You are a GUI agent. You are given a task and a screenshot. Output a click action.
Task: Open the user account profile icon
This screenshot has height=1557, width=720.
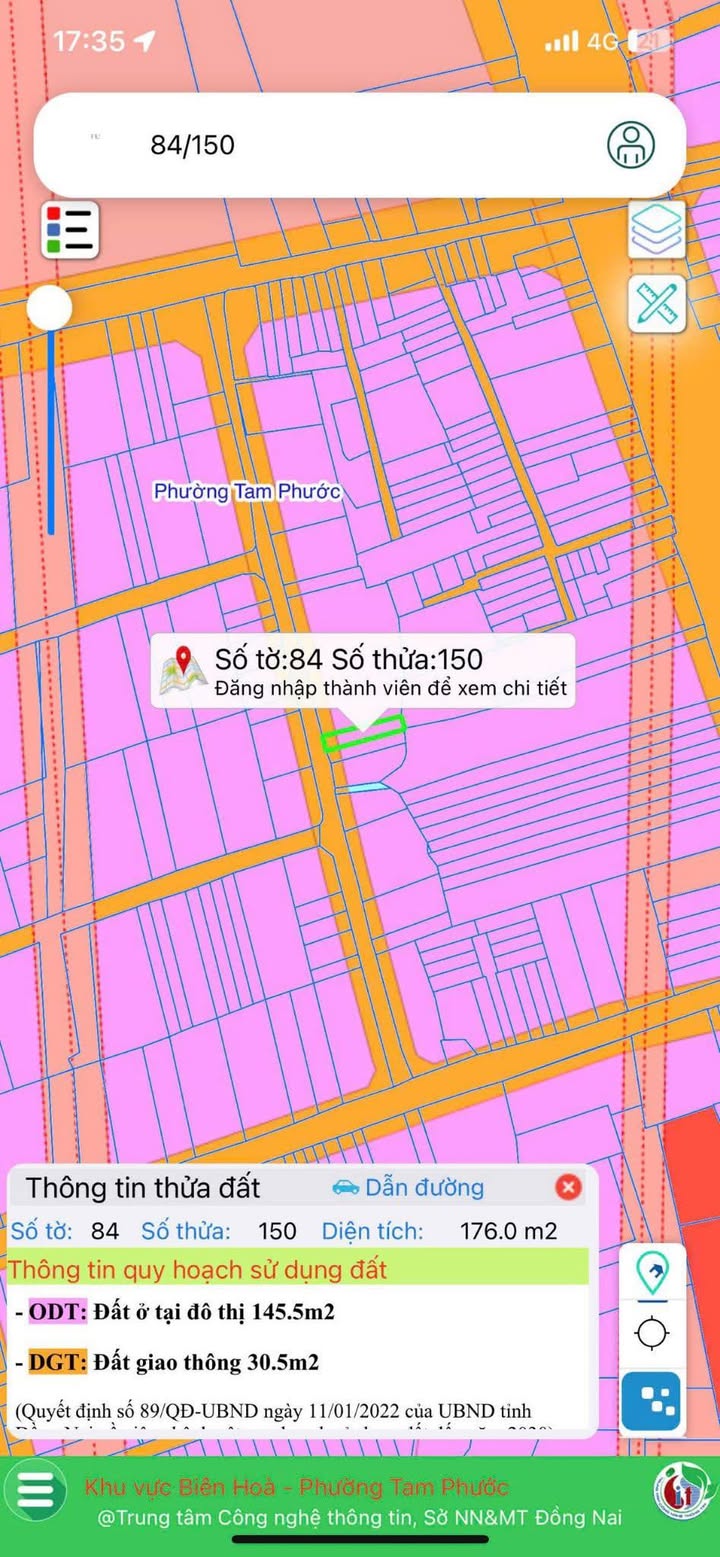pos(631,145)
